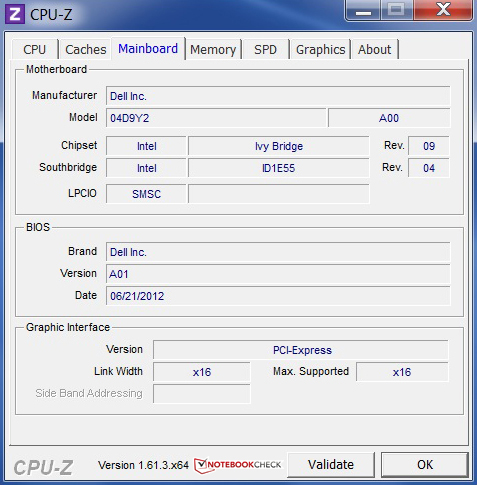Click the chipset Rev. field 09
Screen dimensions: 477x485
coord(429,146)
